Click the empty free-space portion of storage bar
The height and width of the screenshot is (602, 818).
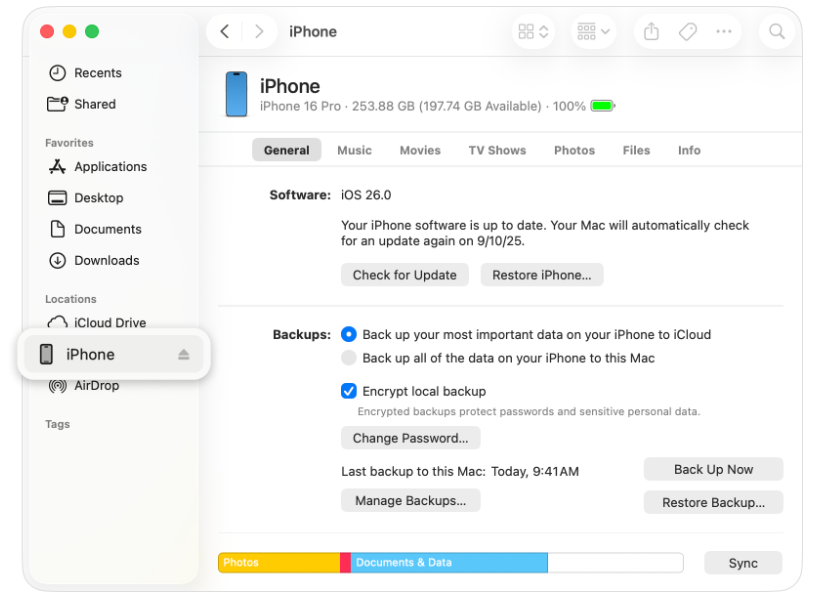[x=615, y=563]
